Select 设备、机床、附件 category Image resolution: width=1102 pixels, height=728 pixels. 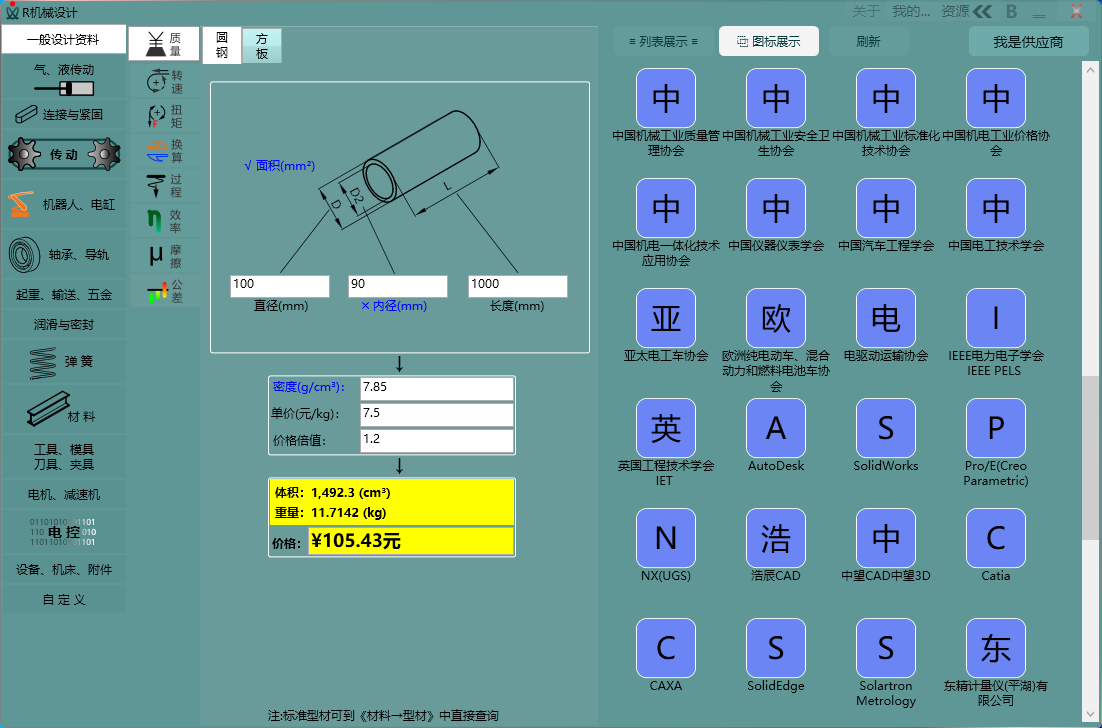coord(64,569)
